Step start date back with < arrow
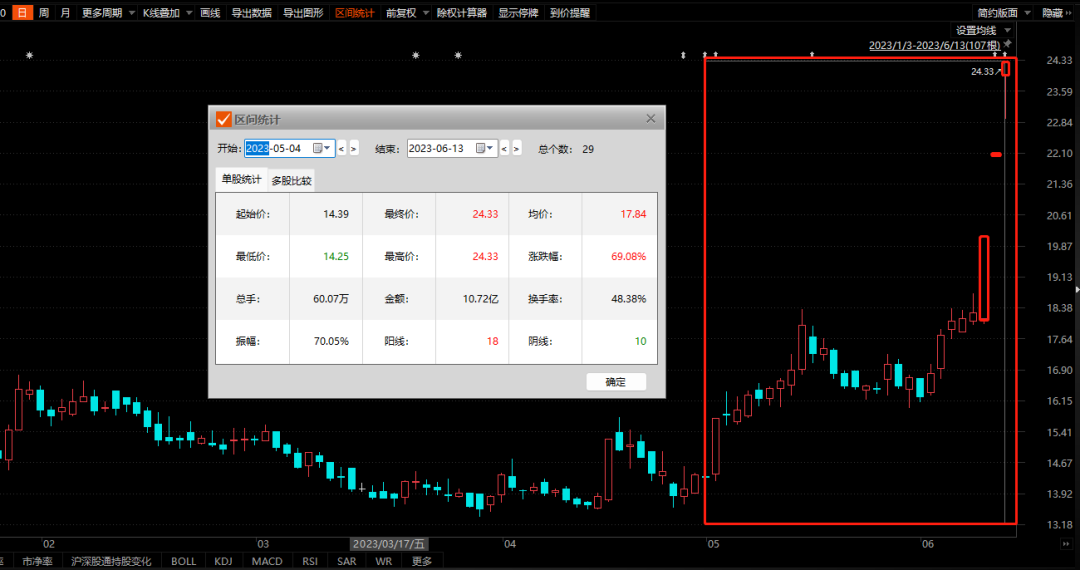Image resolution: width=1080 pixels, height=570 pixels. pyautogui.click(x=342, y=148)
